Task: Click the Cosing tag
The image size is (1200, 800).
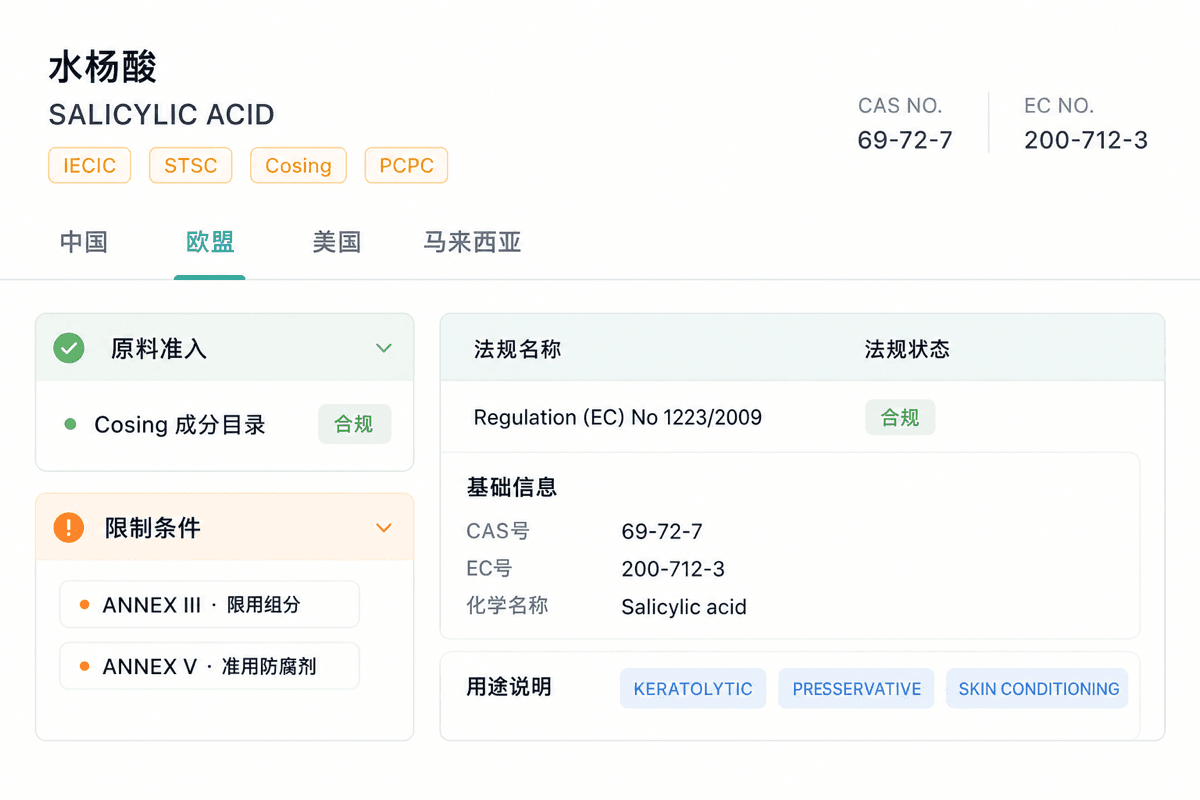Action: point(298,165)
